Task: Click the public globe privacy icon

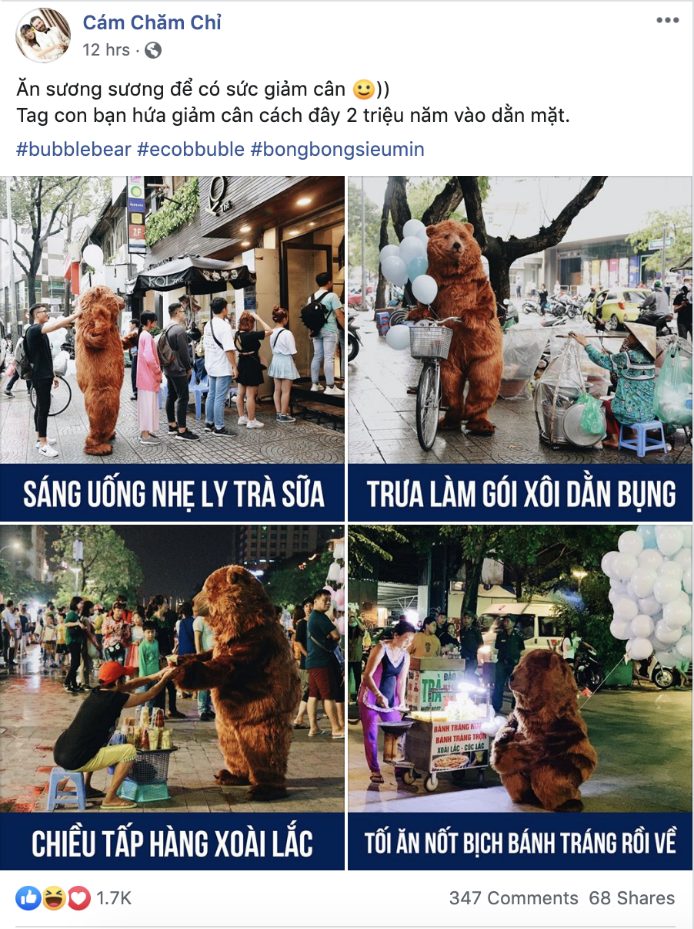Action: click(153, 50)
